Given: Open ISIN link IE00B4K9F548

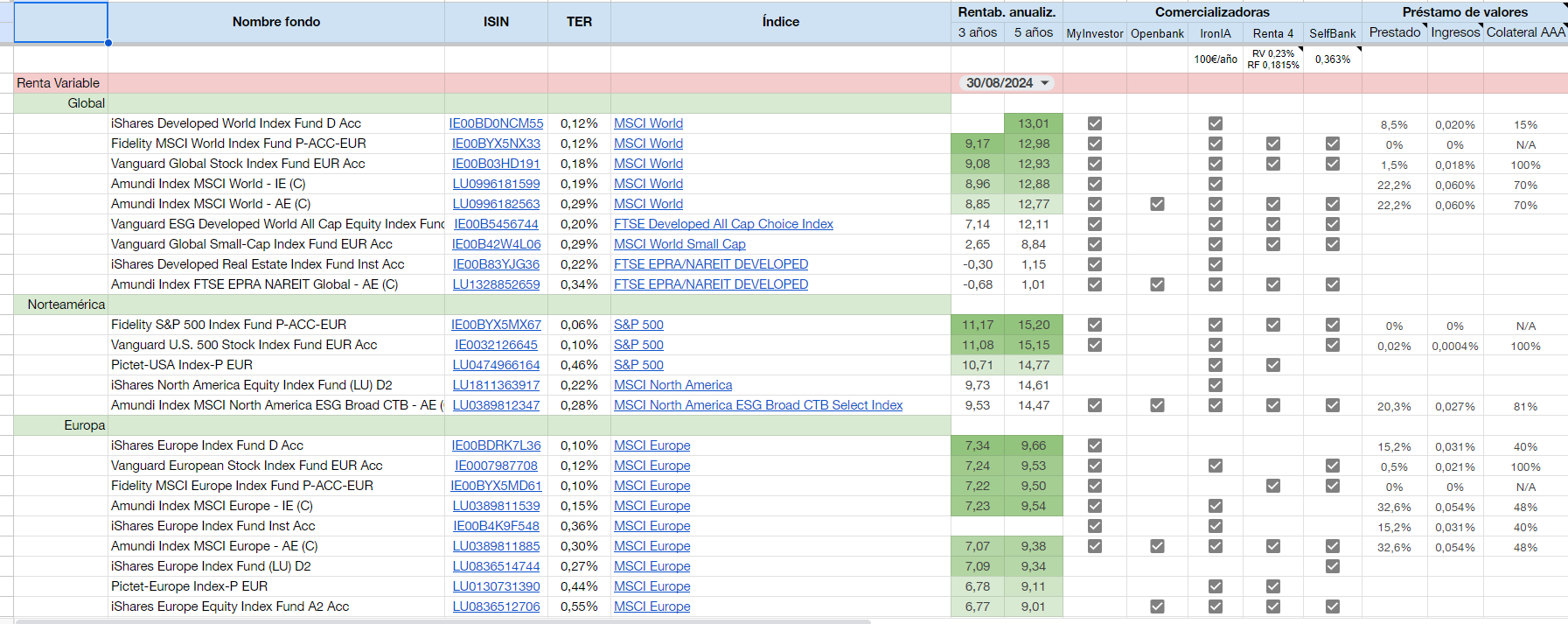Looking at the screenshot, I should pyautogui.click(x=496, y=526).
